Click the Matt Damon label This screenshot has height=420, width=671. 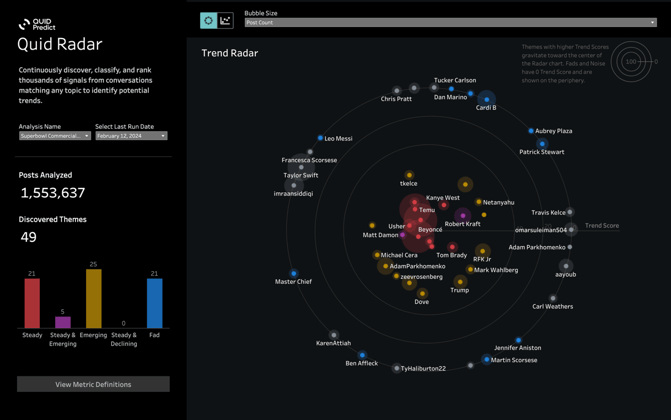[x=380, y=235]
